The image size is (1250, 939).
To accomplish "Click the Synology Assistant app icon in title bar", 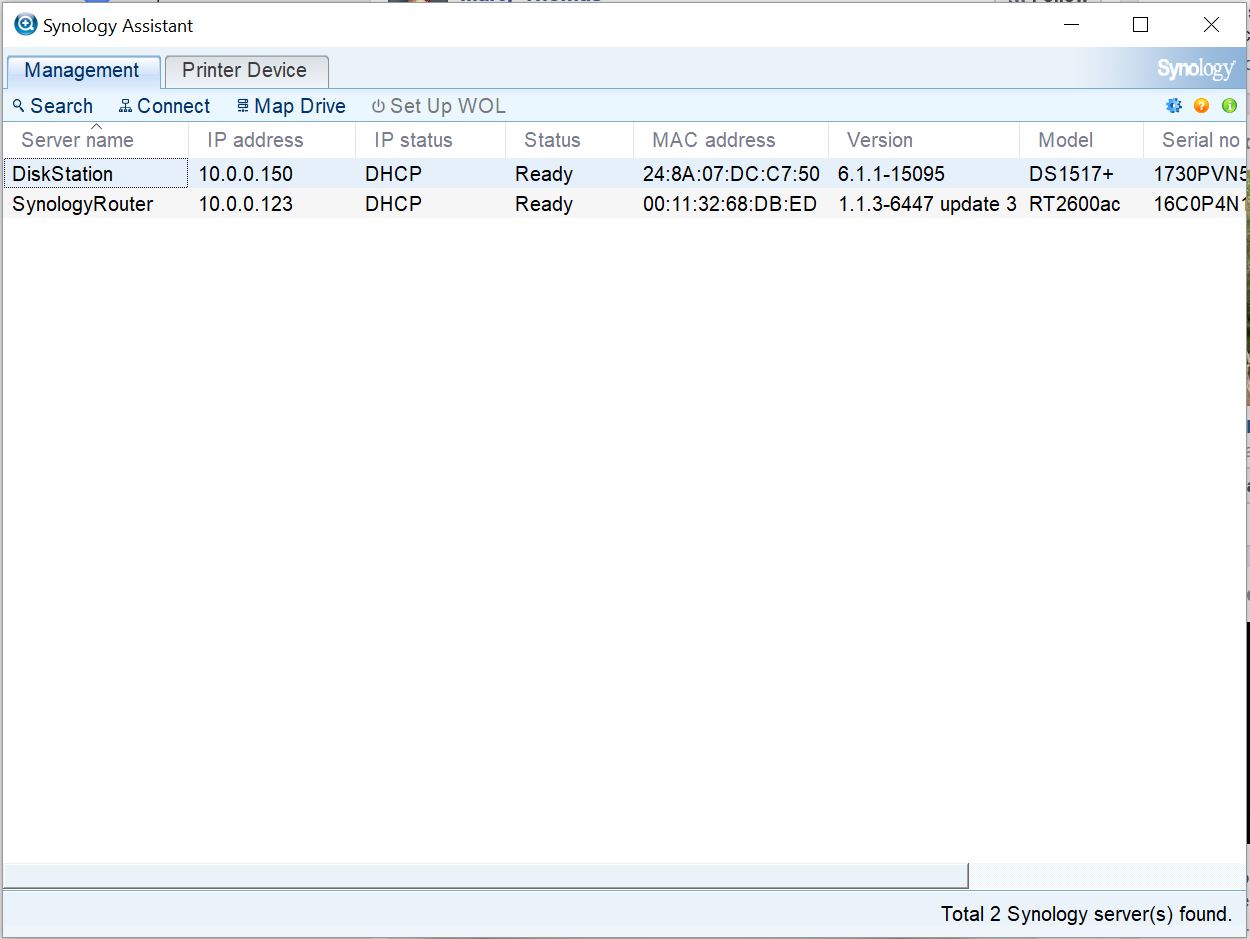I will [25, 25].
